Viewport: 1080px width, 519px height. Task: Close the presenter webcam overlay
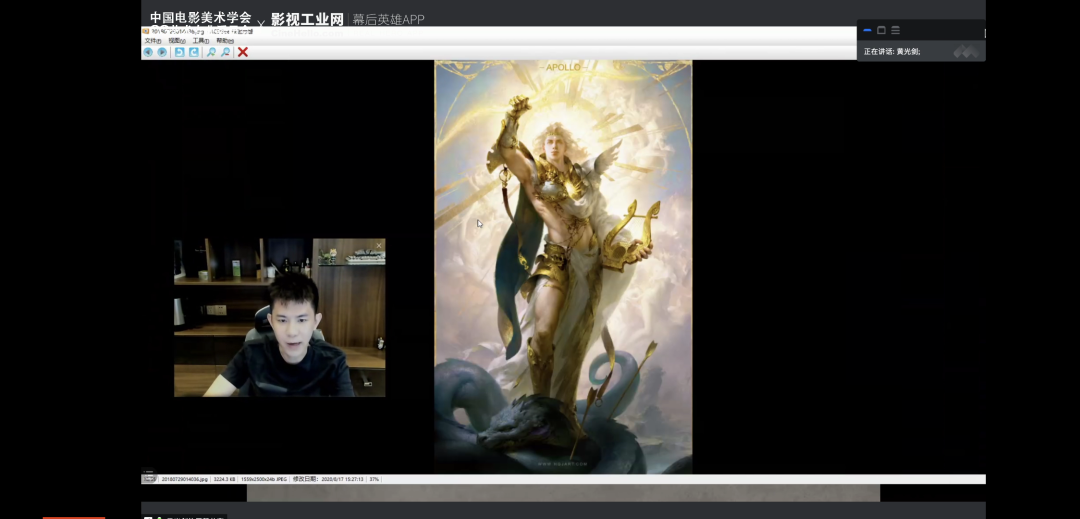click(x=379, y=245)
